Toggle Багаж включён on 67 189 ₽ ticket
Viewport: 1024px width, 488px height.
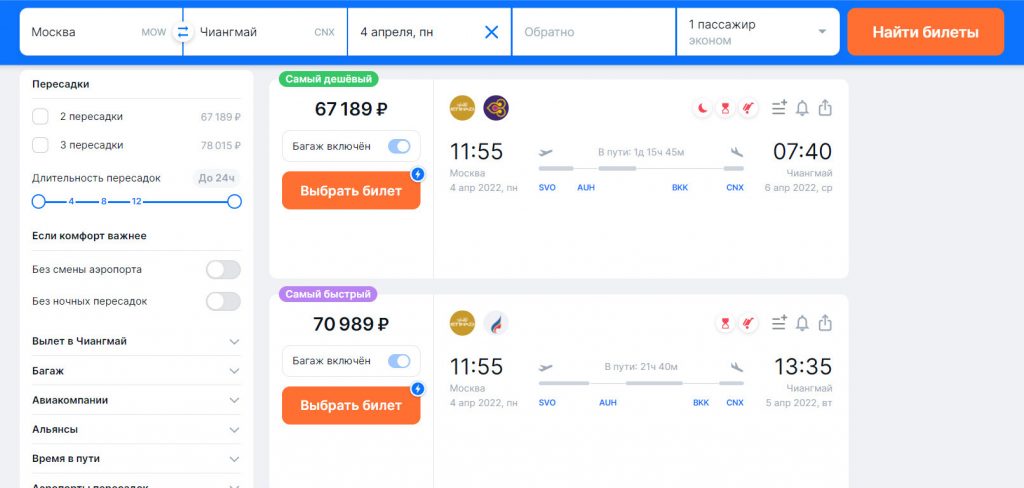pyautogui.click(x=399, y=146)
